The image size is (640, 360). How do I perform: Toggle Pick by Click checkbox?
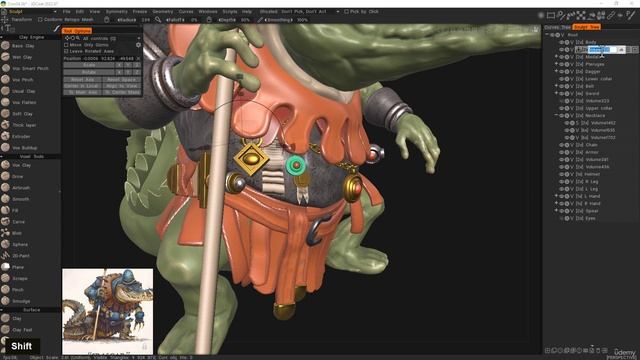(346, 11)
